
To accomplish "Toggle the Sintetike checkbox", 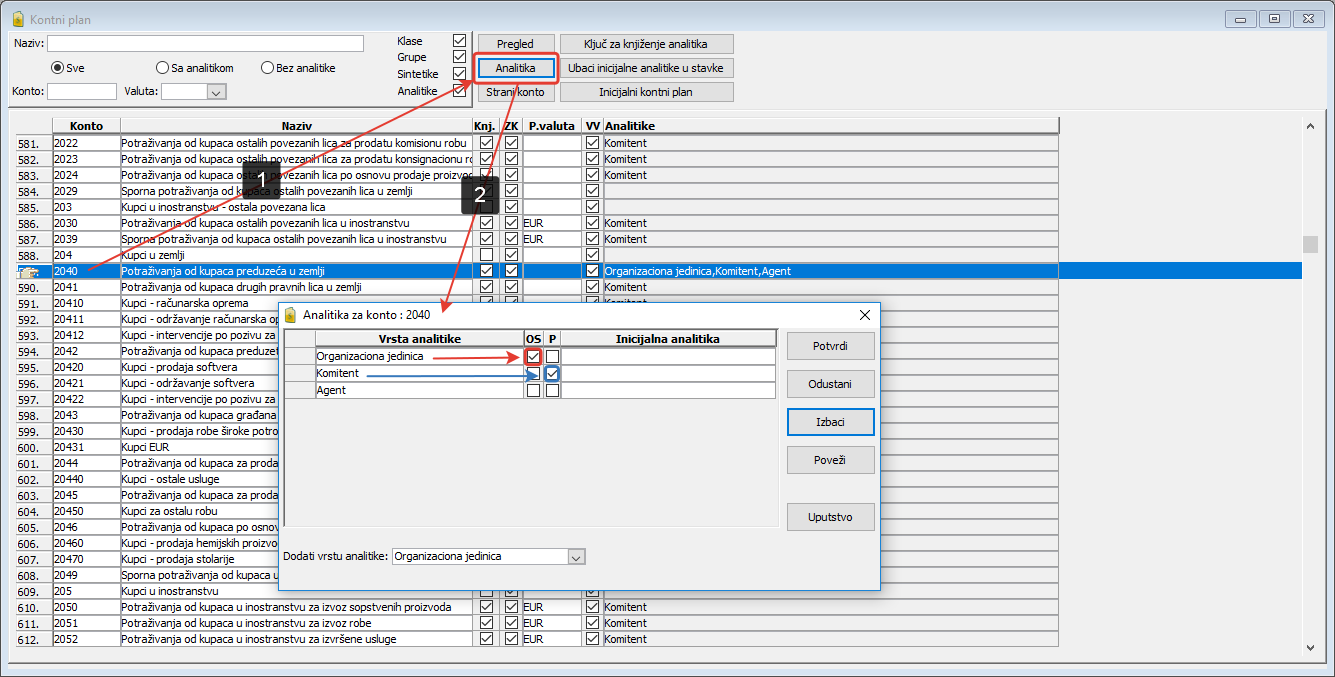I will coord(459,74).
